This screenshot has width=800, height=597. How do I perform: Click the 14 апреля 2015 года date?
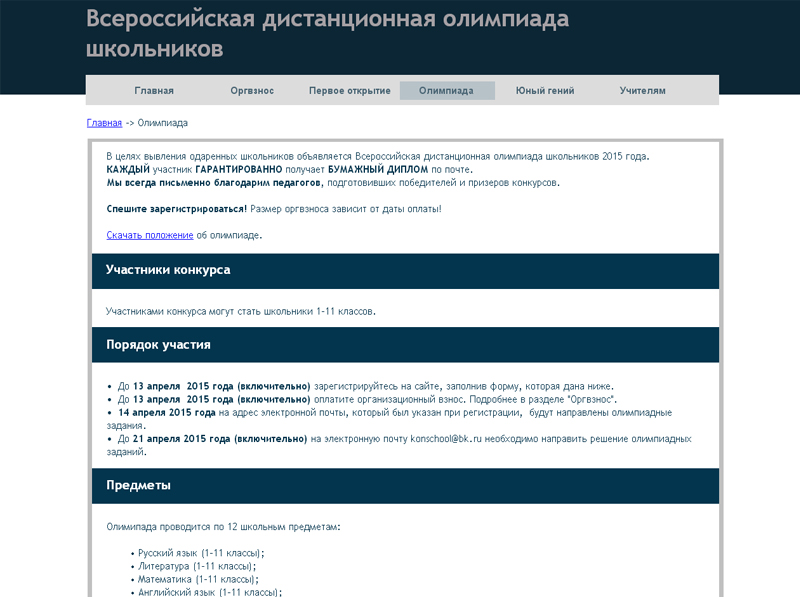point(167,412)
